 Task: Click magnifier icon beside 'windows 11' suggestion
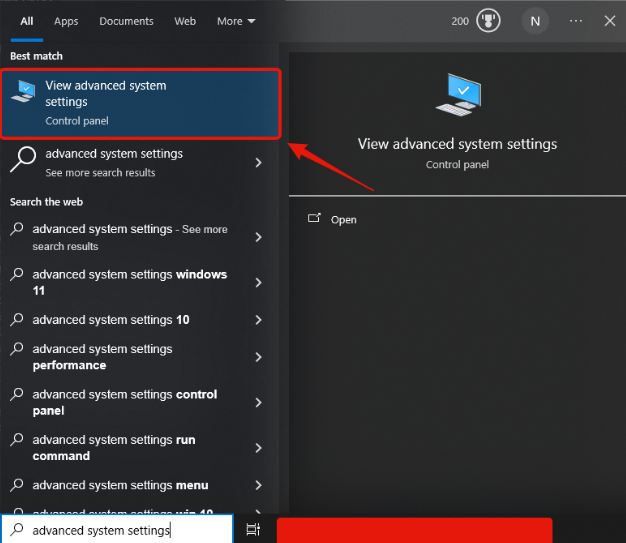(x=17, y=274)
